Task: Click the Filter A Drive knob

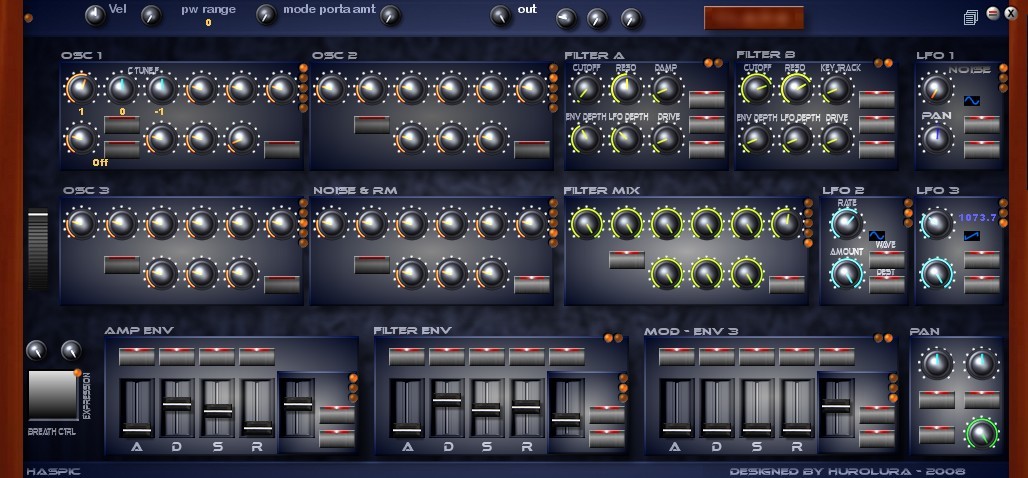Action: [x=666, y=139]
